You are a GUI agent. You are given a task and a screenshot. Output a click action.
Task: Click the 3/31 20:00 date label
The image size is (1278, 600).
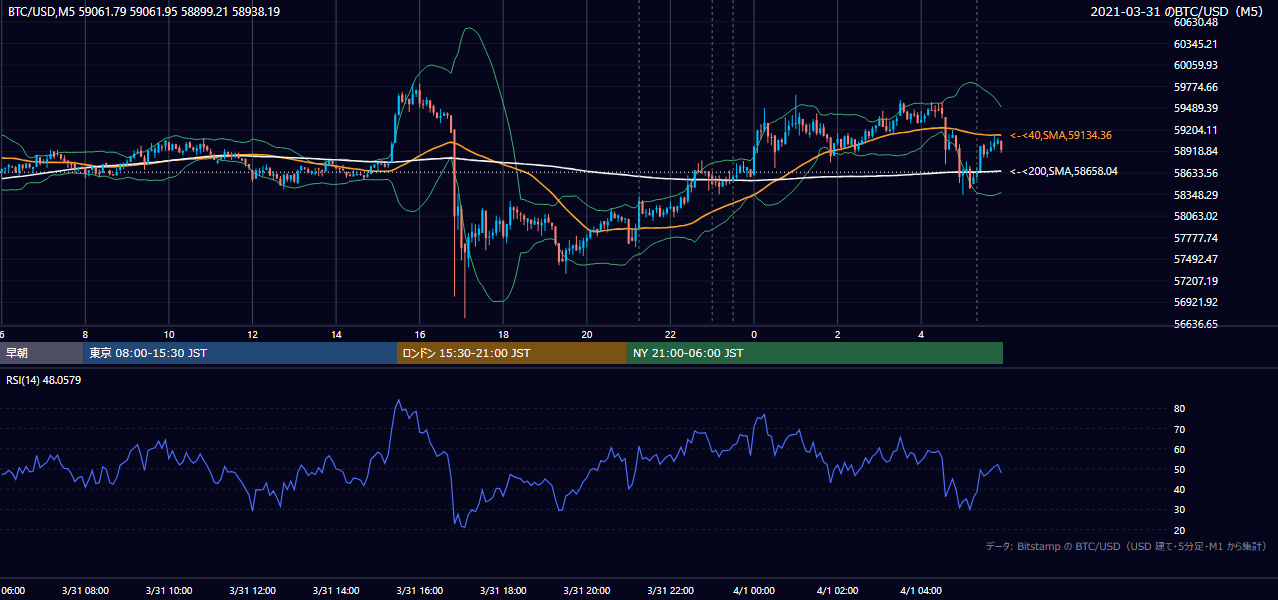click(587, 591)
